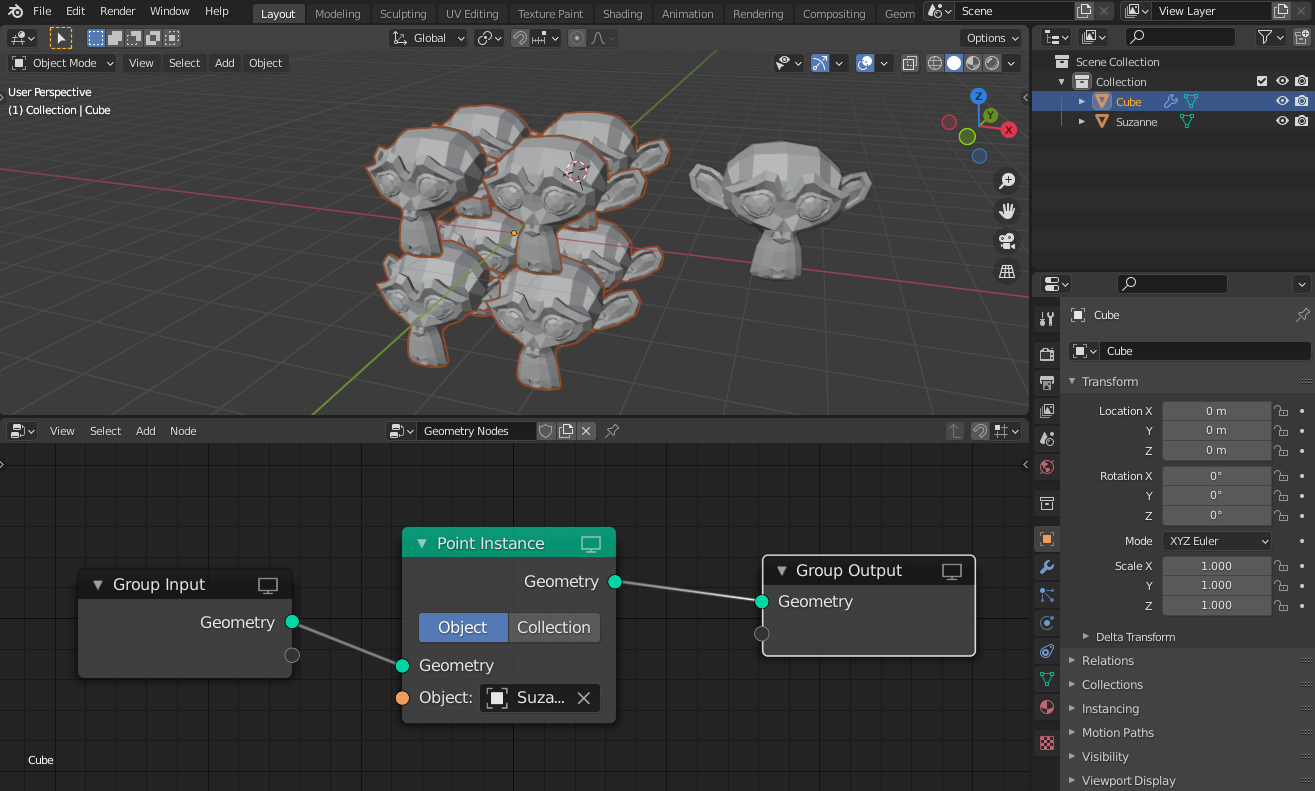
Task: Switch to wireframe viewport shading
Action: [x=935, y=63]
